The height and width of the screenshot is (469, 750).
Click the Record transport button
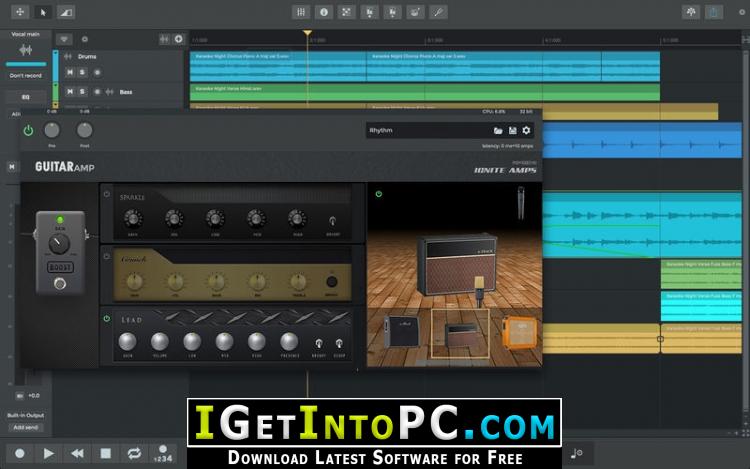(x=20, y=453)
